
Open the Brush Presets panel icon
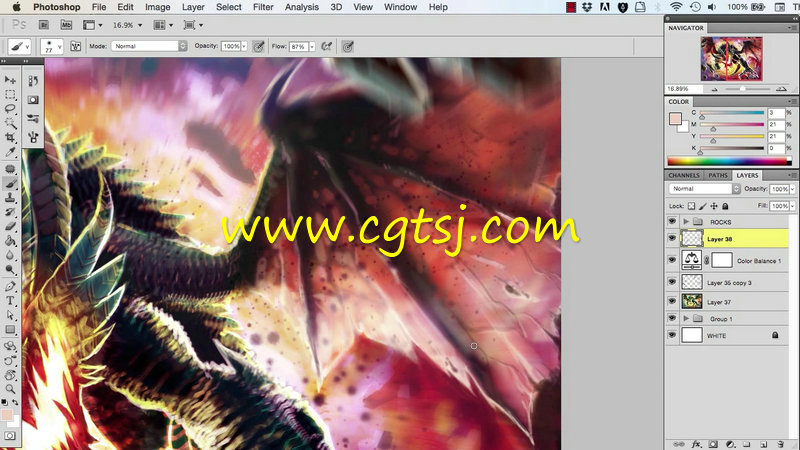click(x=33, y=118)
